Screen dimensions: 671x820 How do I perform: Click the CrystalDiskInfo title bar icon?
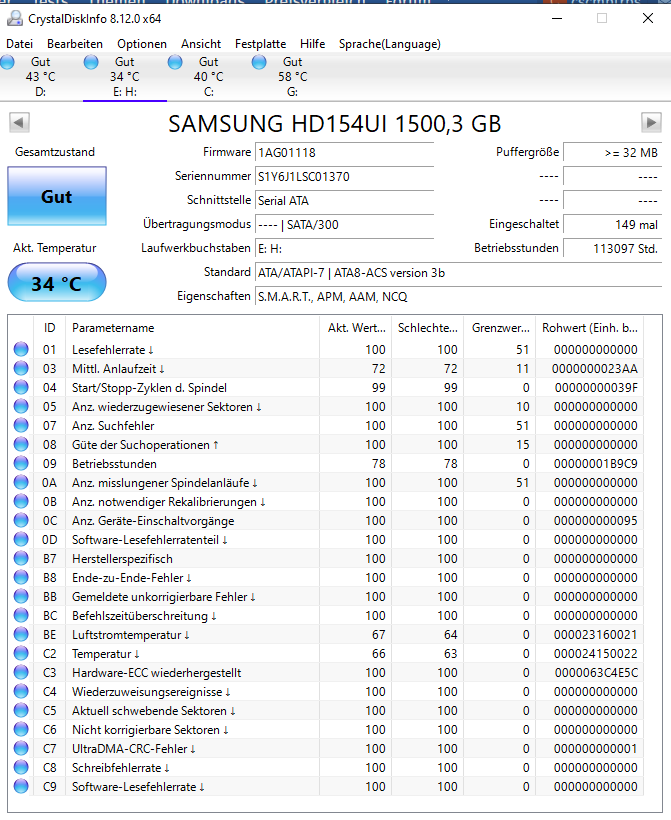tap(15, 19)
